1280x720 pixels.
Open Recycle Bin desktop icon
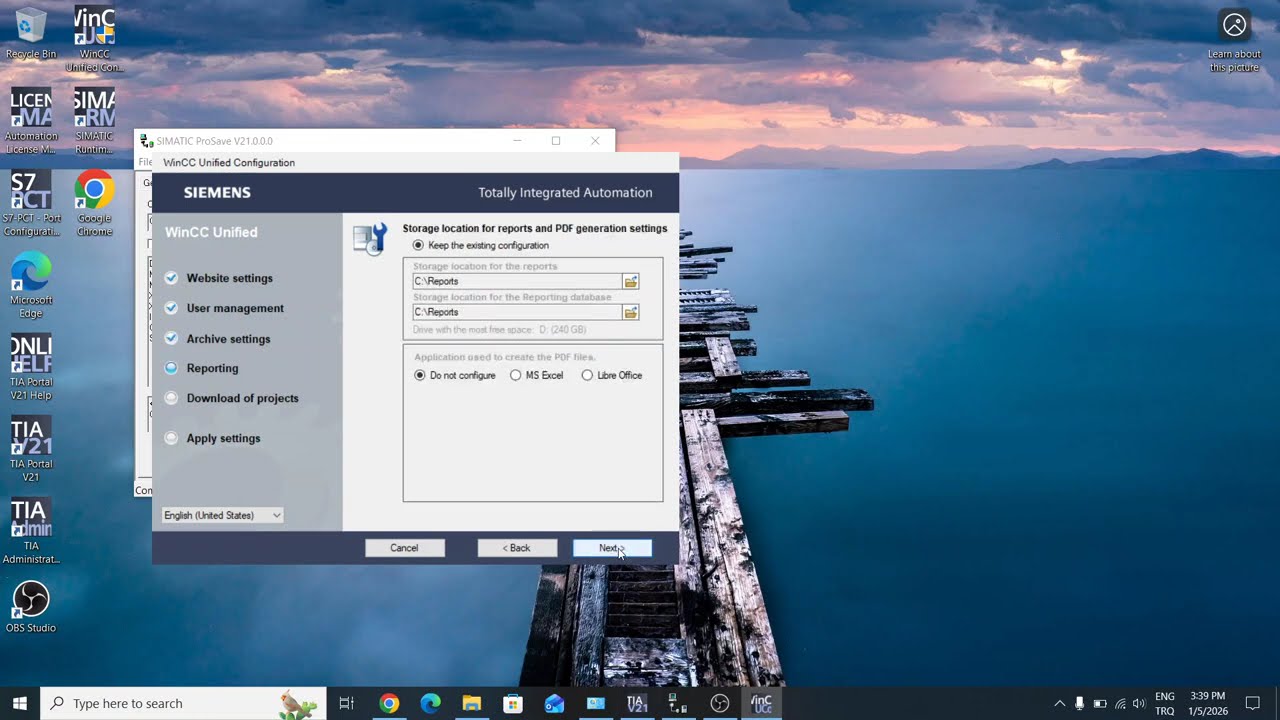coord(31,33)
